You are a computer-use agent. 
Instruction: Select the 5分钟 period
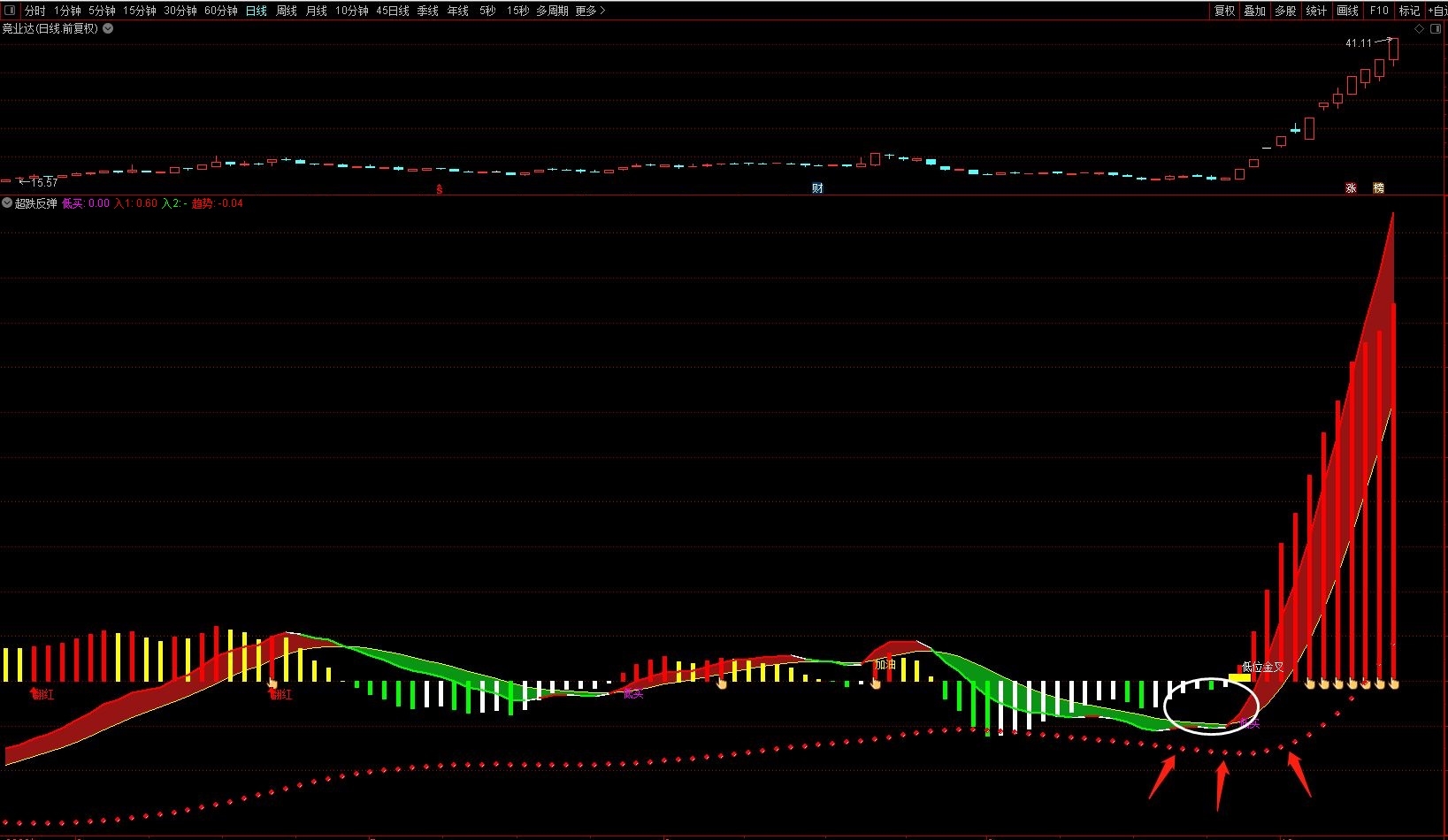[x=102, y=11]
